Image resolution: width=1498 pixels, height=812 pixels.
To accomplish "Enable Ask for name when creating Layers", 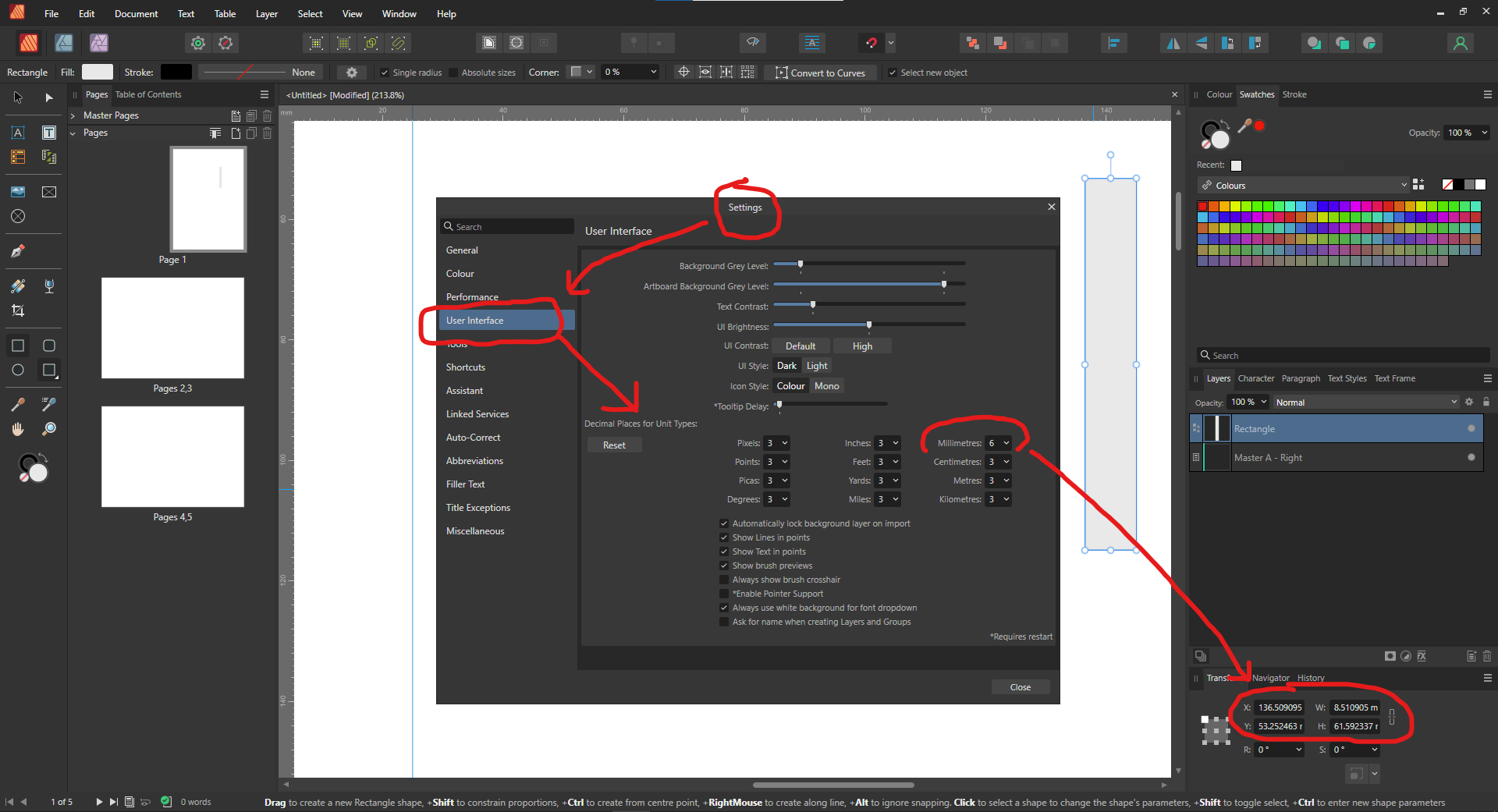I will 724,622.
